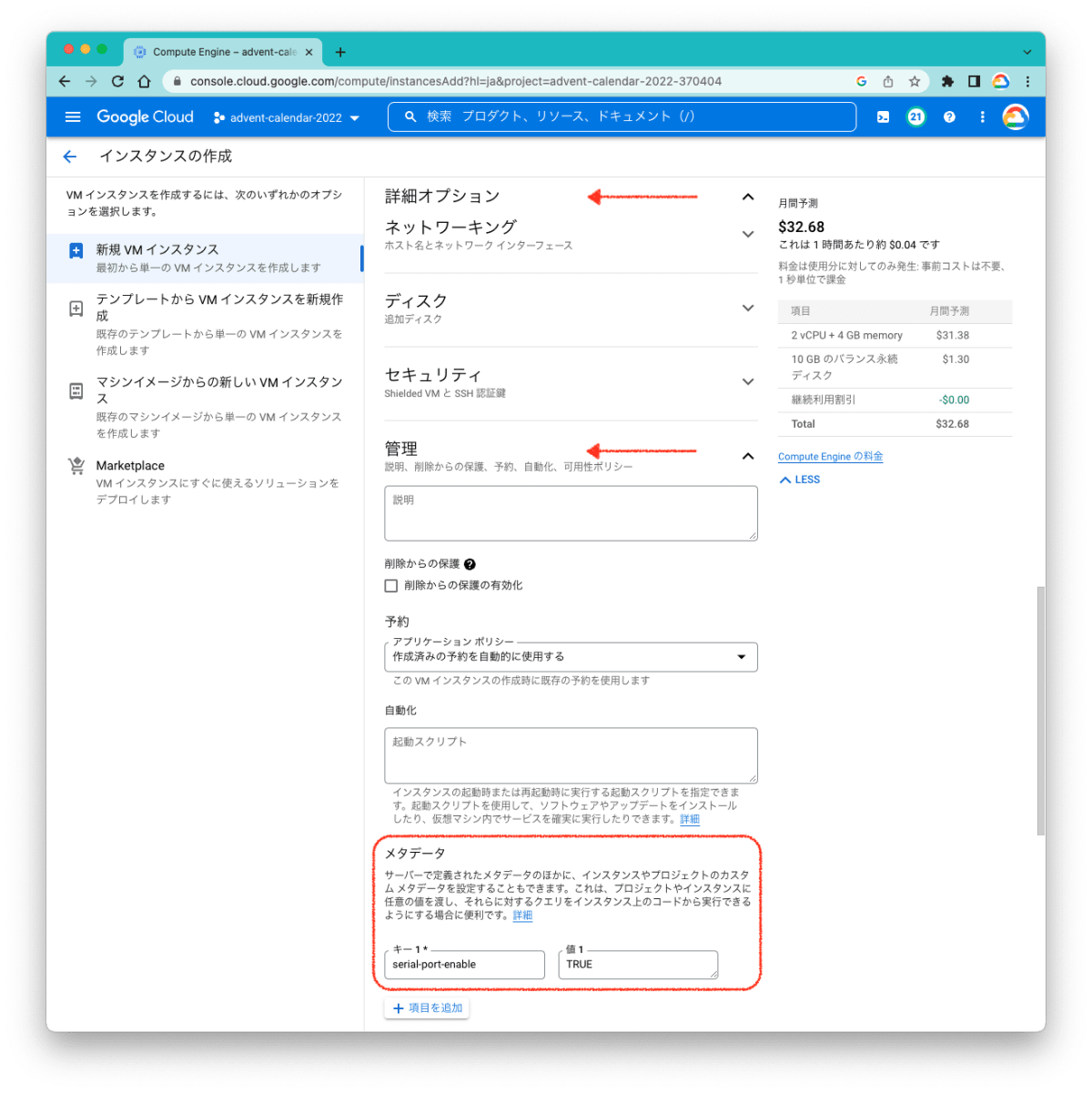Go to Chrome home page icon
Screen dimensions: 1092x1093
pos(144,81)
